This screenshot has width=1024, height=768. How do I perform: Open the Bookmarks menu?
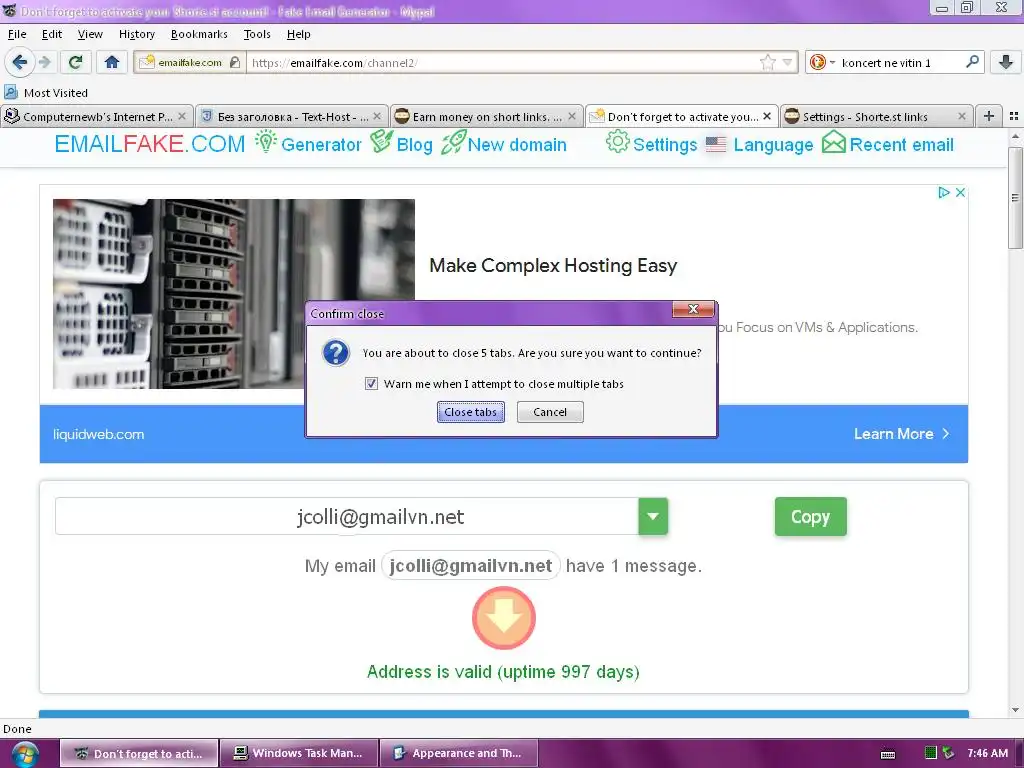point(199,34)
